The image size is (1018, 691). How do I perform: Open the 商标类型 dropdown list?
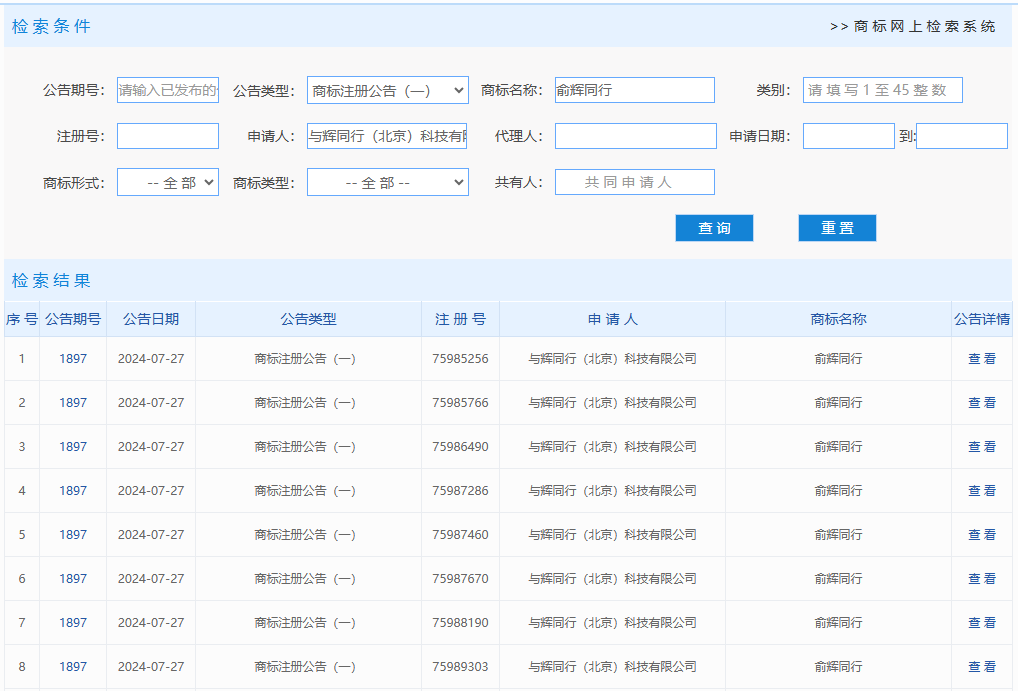point(388,181)
